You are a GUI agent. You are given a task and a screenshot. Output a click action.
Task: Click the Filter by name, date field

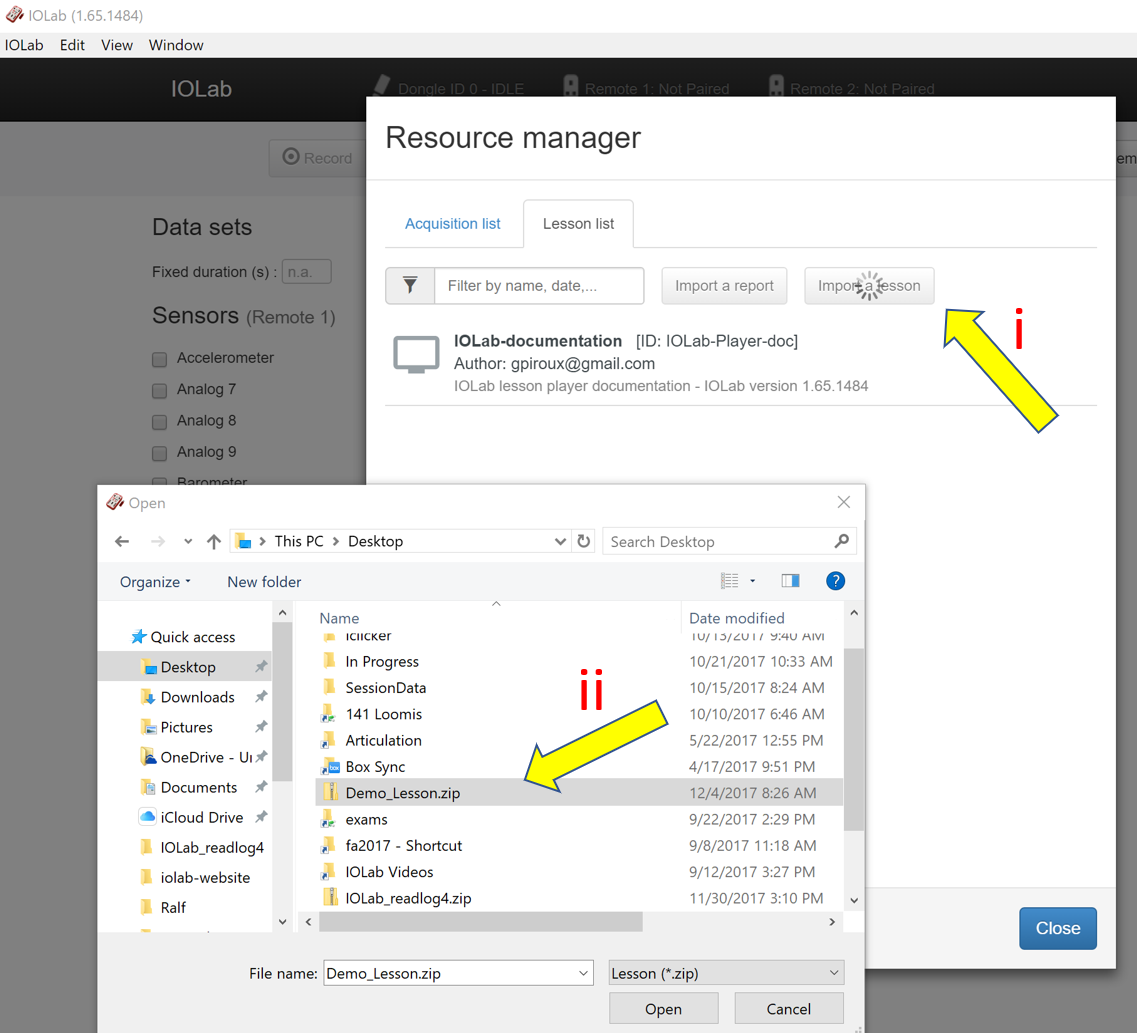[539, 286]
